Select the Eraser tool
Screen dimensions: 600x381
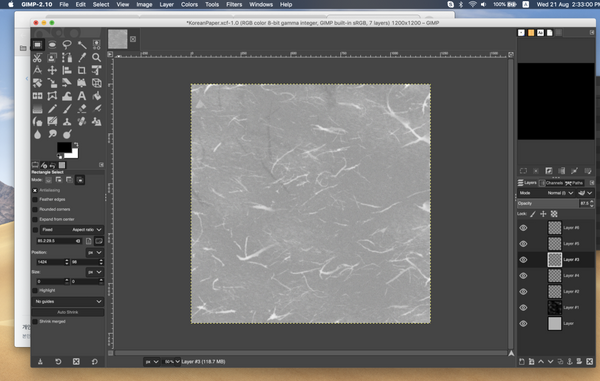(x=82, y=109)
